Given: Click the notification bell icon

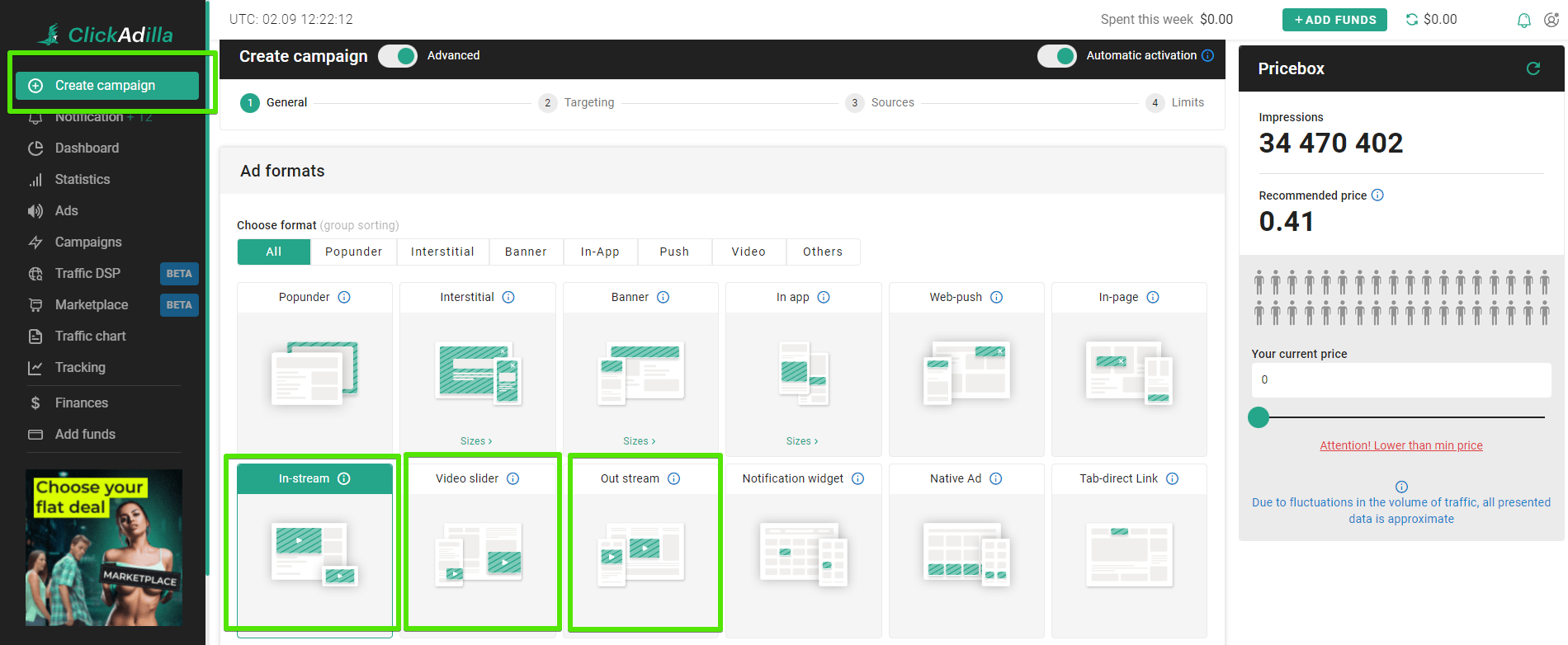Looking at the screenshot, I should coord(1523,20).
